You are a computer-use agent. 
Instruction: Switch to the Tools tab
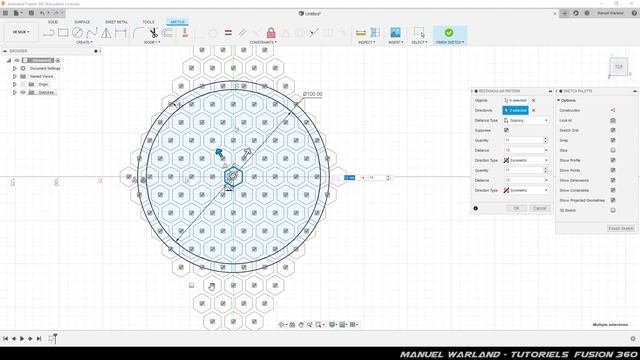pyautogui.click(x=148, y=22)
